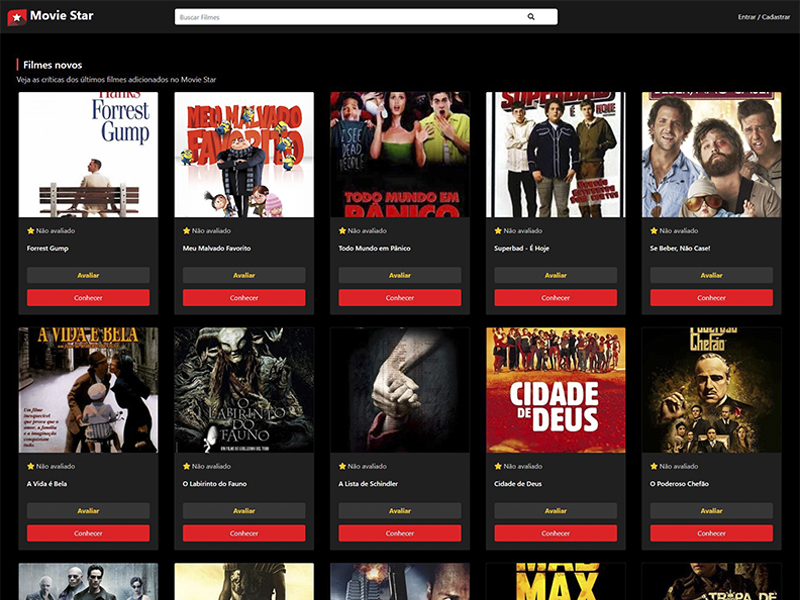The width and height of the screenshot is (800, 600).
Task: Click Conhecer for A Vida é Bela
Action: click(x=88, y=533)
